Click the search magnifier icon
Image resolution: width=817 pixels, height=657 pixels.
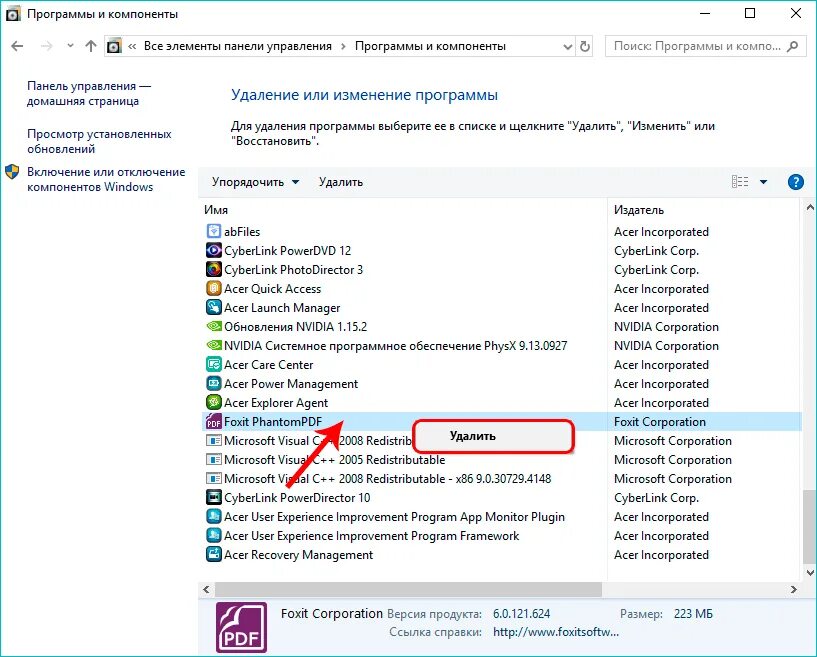coord(792,46)
